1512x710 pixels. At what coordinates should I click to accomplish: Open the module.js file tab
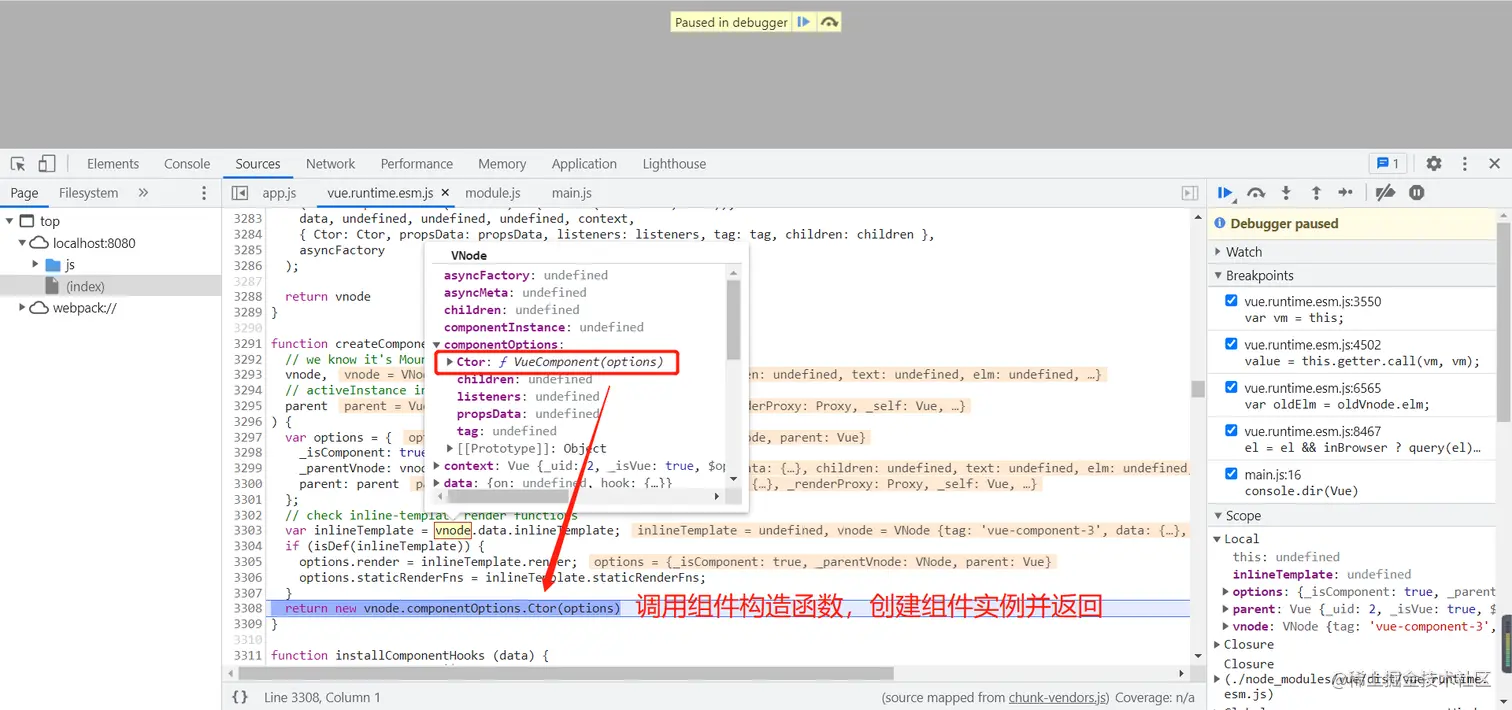tap(493, 193)
